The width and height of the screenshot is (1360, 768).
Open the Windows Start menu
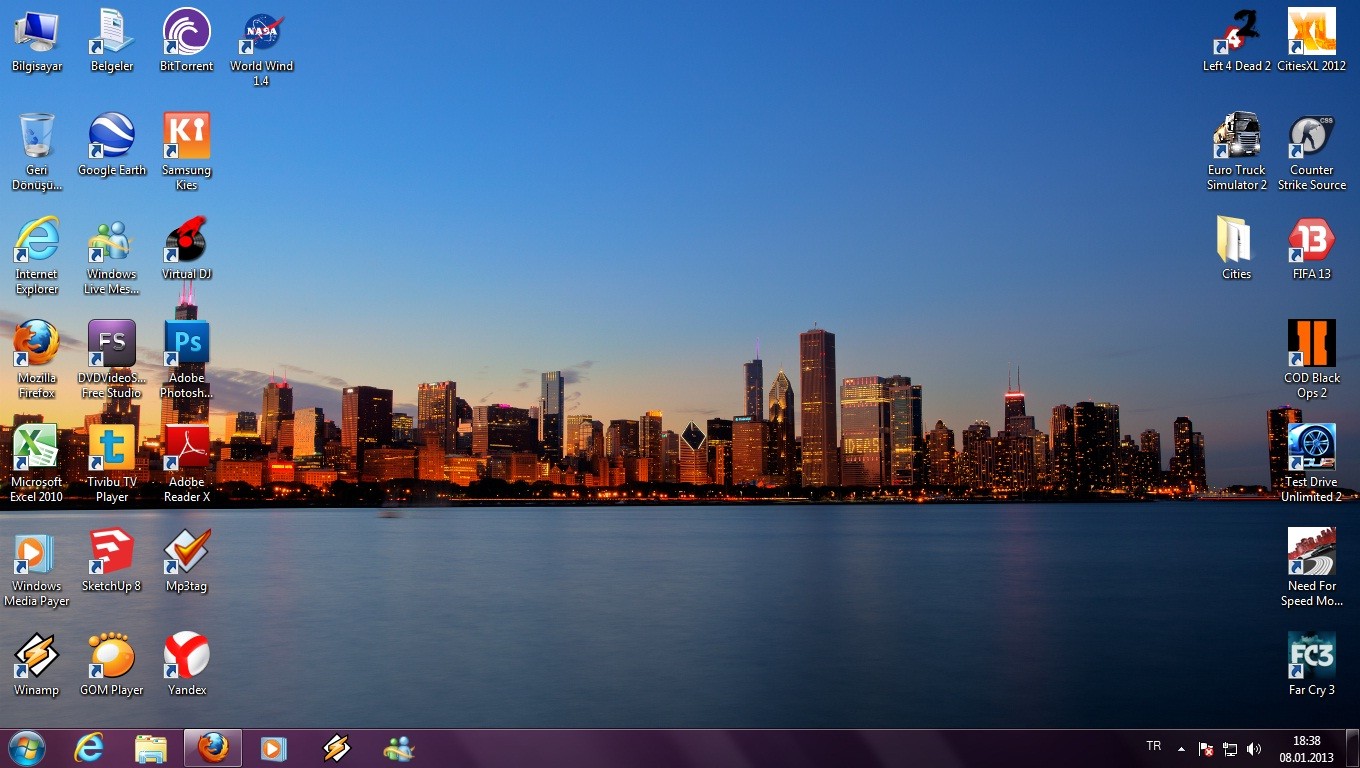[26, 748]
